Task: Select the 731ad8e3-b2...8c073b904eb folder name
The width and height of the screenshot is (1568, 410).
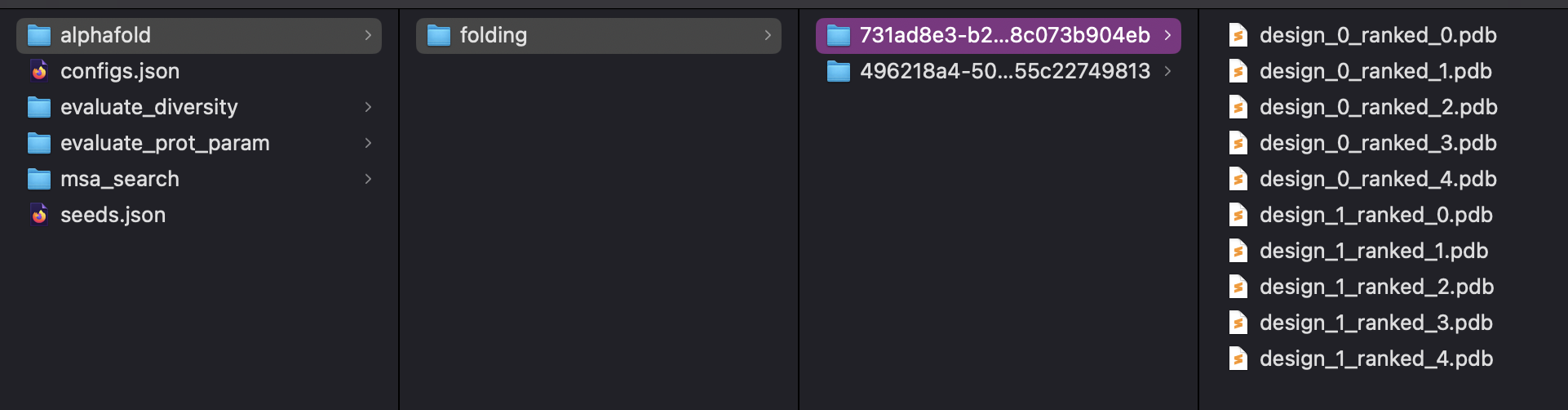Action: [x=1004, y=35]
